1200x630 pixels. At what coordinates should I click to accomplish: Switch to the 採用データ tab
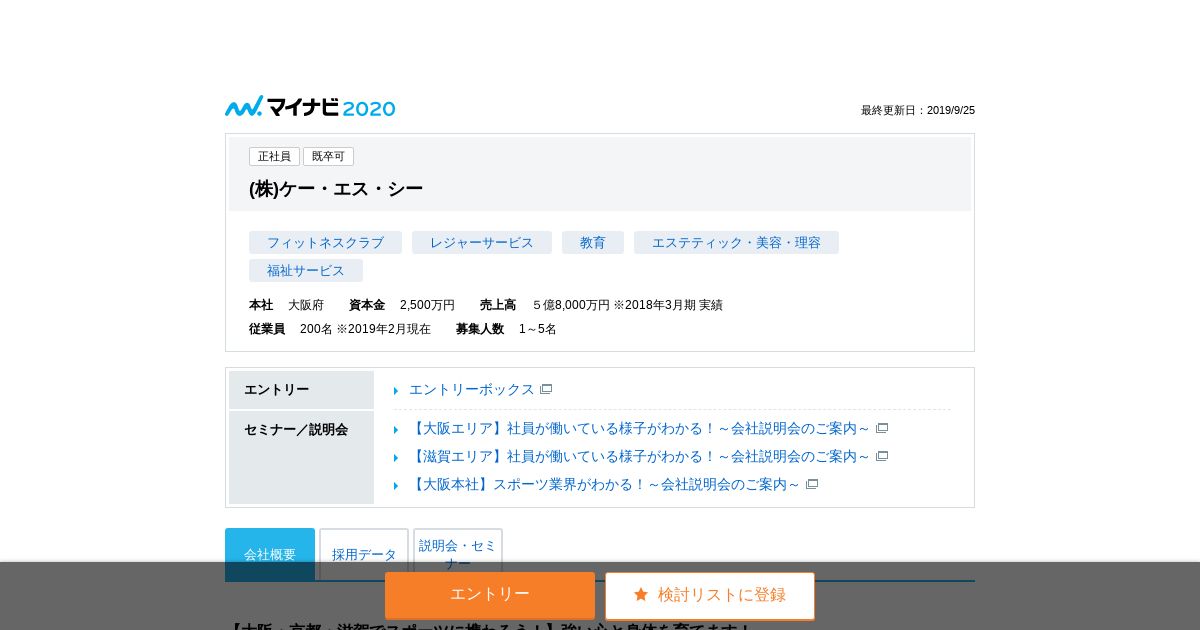tap(364, 554)
